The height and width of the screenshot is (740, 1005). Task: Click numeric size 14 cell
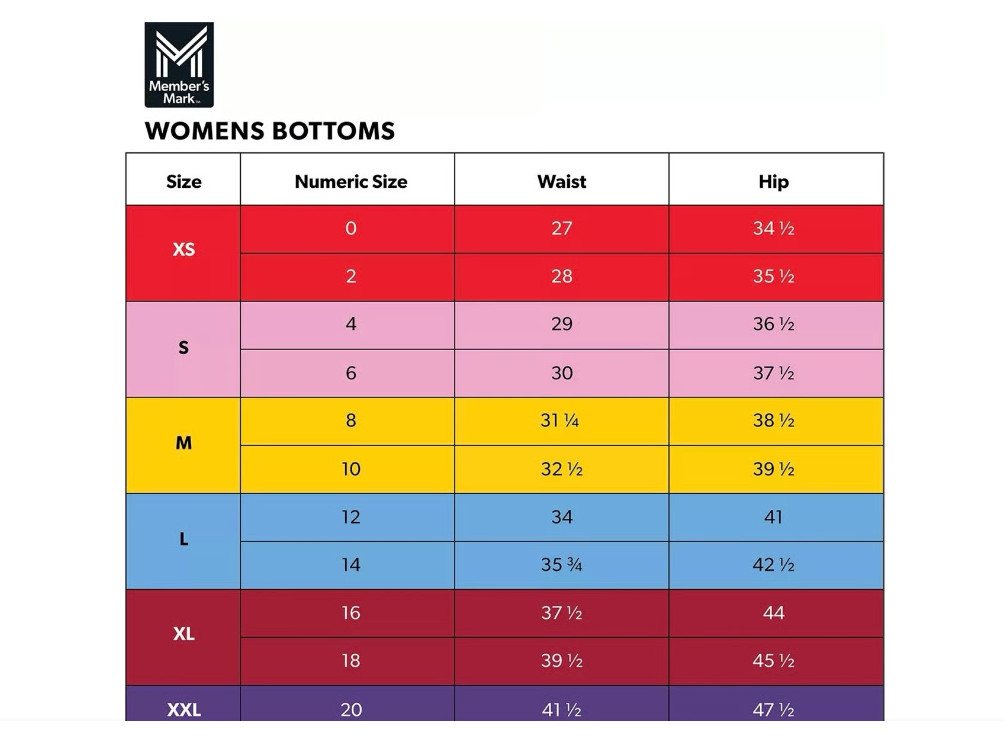click(350, 565)
